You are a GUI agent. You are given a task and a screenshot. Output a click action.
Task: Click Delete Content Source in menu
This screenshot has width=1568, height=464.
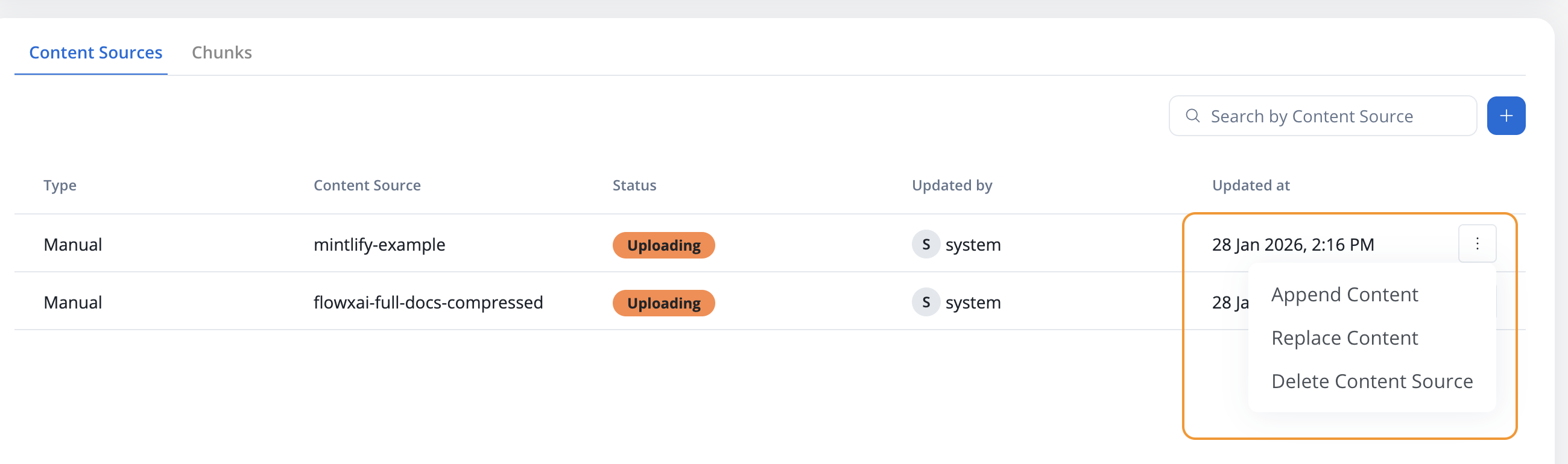tap(1371, 381)
